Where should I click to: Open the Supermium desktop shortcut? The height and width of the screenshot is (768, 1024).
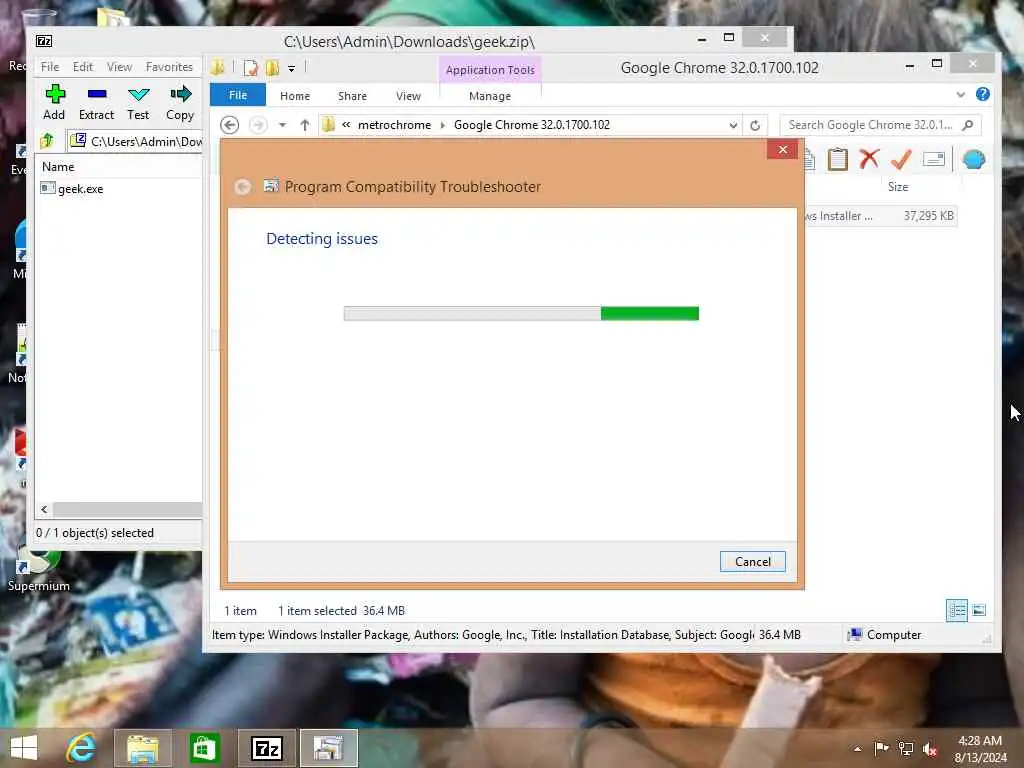[x=39, y=569]
